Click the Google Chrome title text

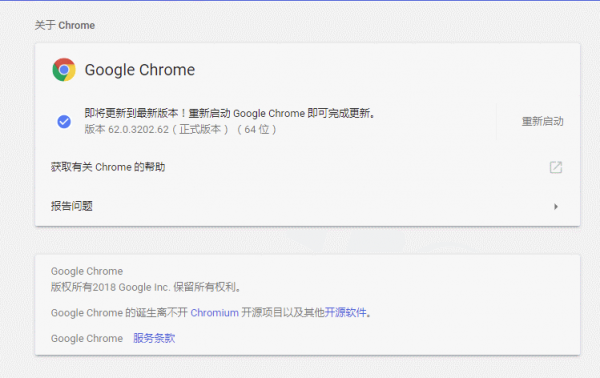(x=140, y=70)
